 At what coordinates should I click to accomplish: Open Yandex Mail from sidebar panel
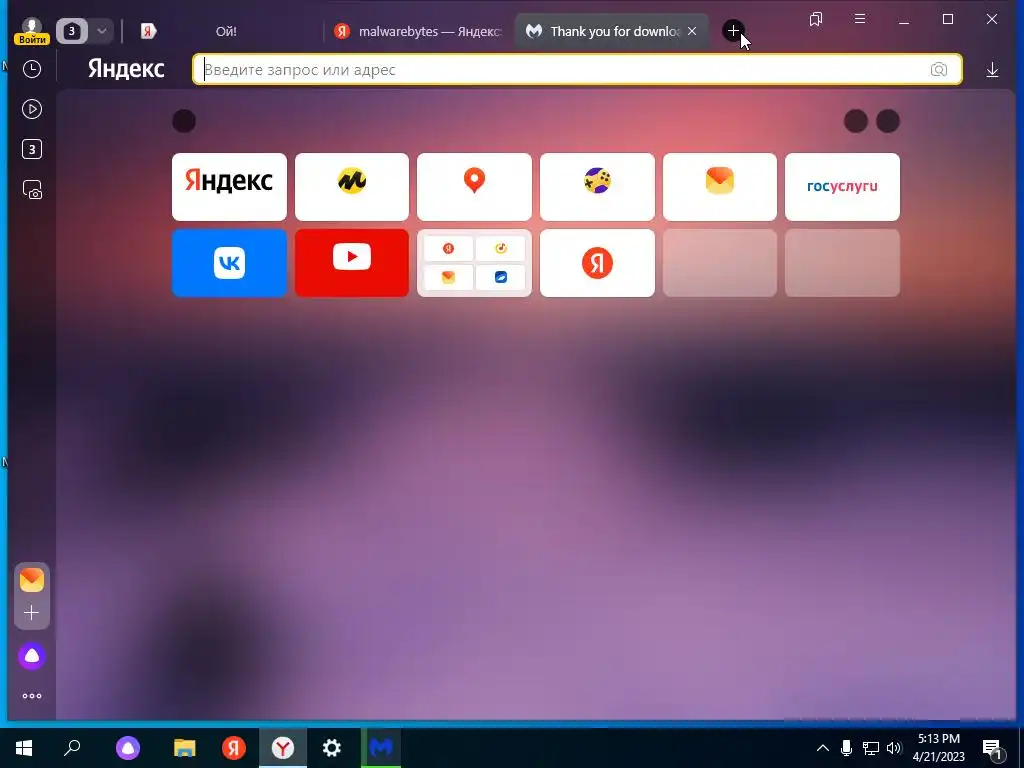31,580
